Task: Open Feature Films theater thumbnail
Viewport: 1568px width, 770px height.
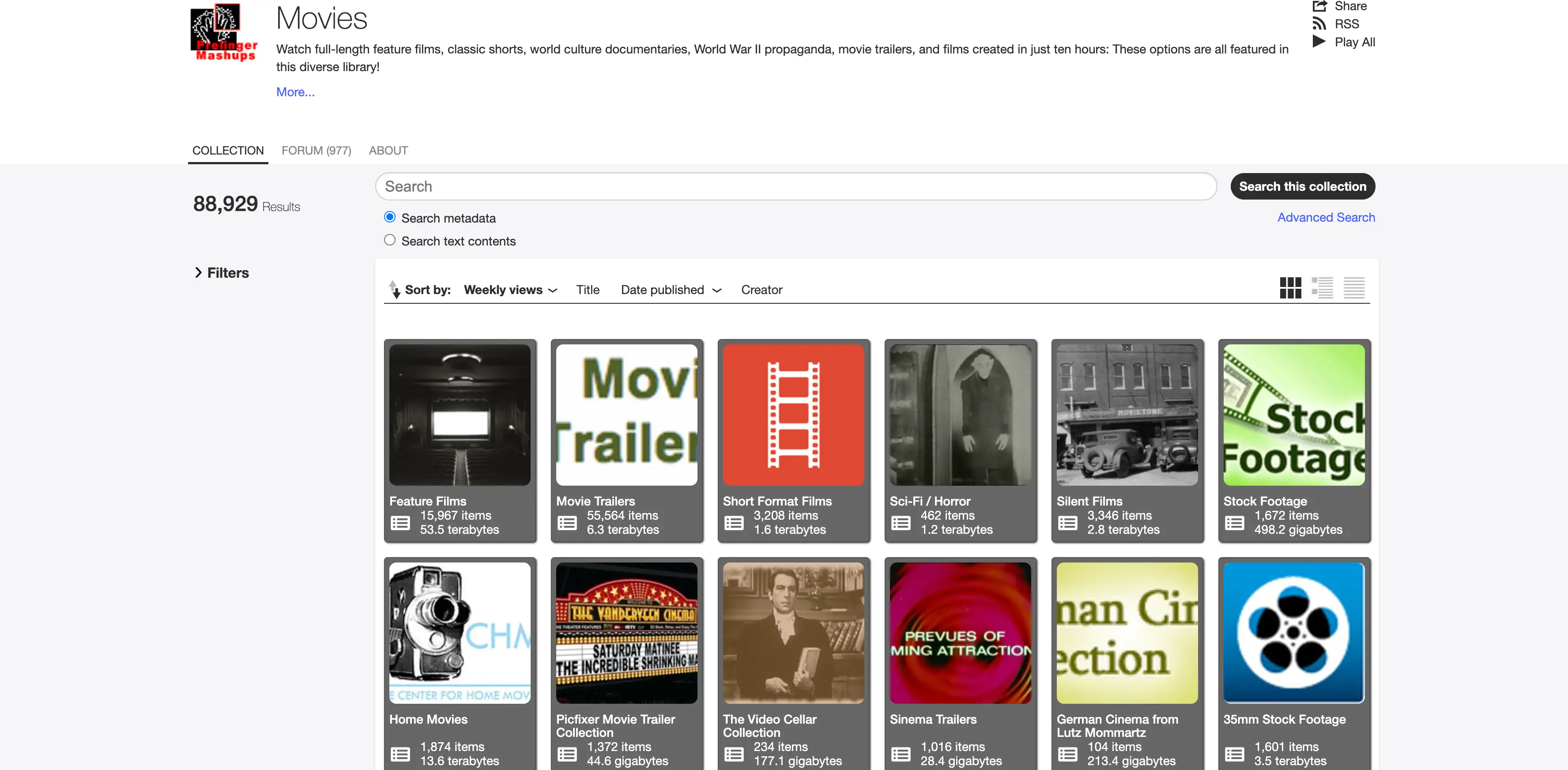Action: click(x=460, y=415)
